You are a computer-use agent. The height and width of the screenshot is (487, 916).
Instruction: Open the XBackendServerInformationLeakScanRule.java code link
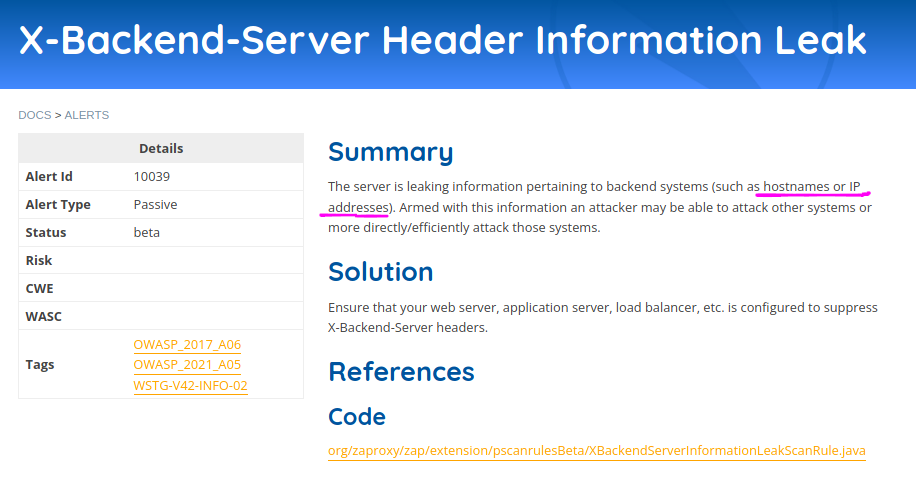point(596,451)
